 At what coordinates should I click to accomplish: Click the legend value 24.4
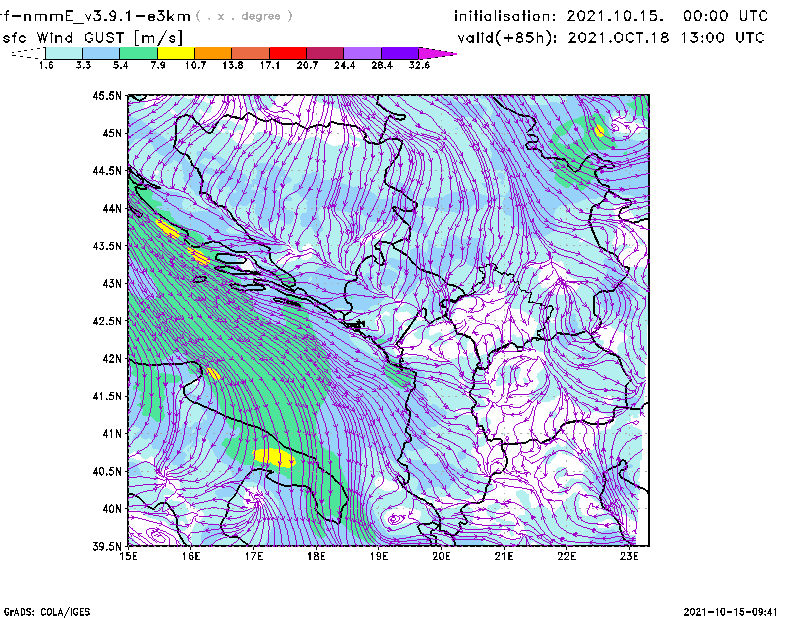[x=344, y=65]
